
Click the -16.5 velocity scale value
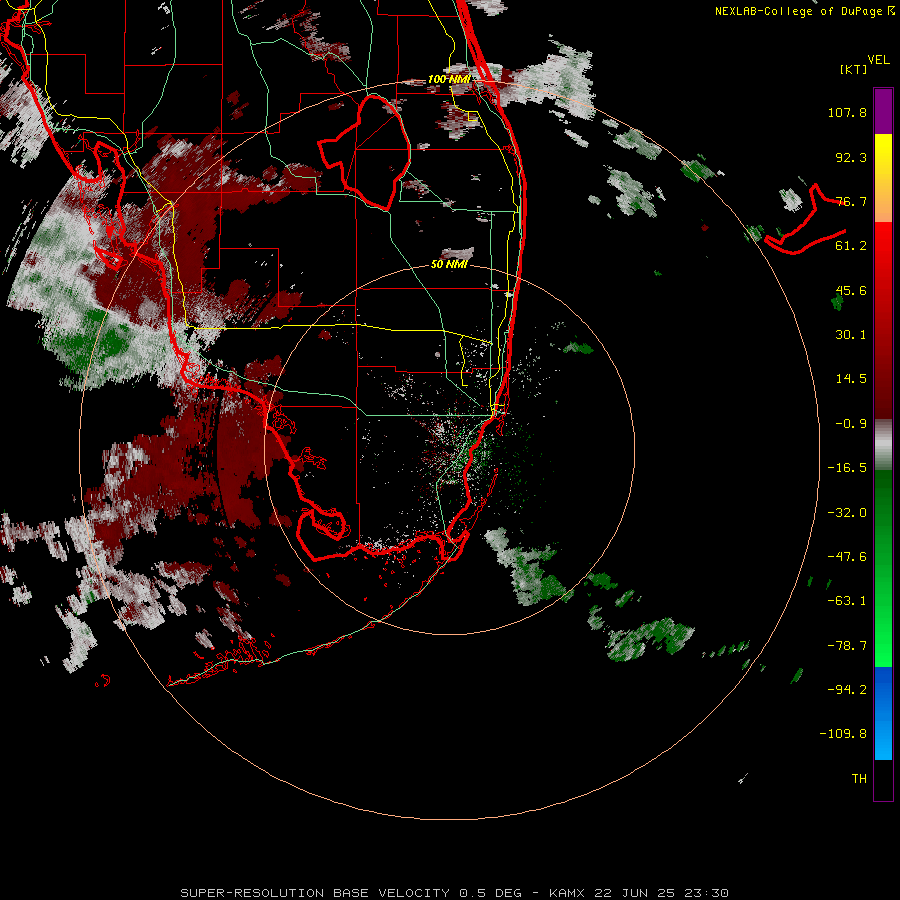point(847,468)
